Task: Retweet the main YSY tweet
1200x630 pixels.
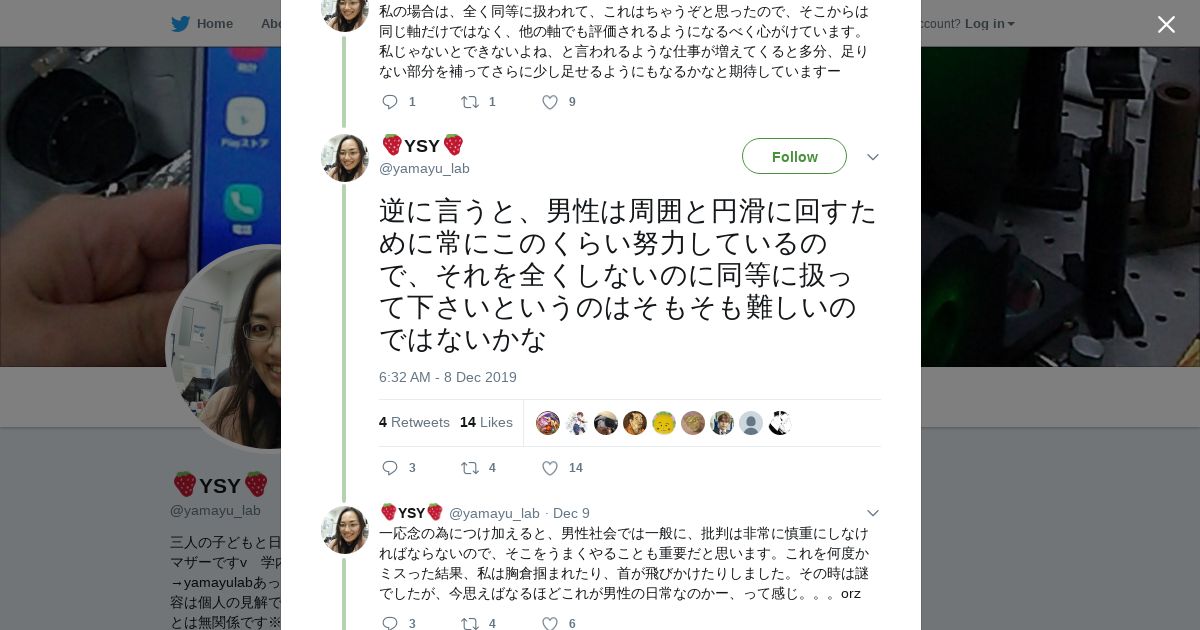Action: 470,468
